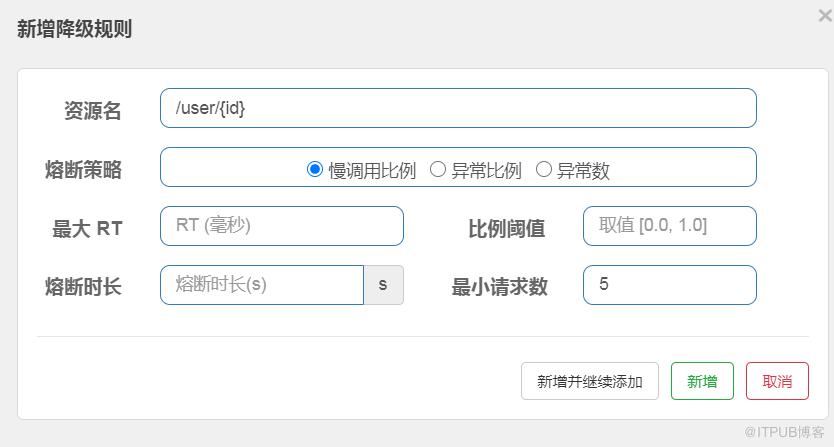Click the 比例阈值 input field
This screenshot has height=447, width=834.
(670, 226)
